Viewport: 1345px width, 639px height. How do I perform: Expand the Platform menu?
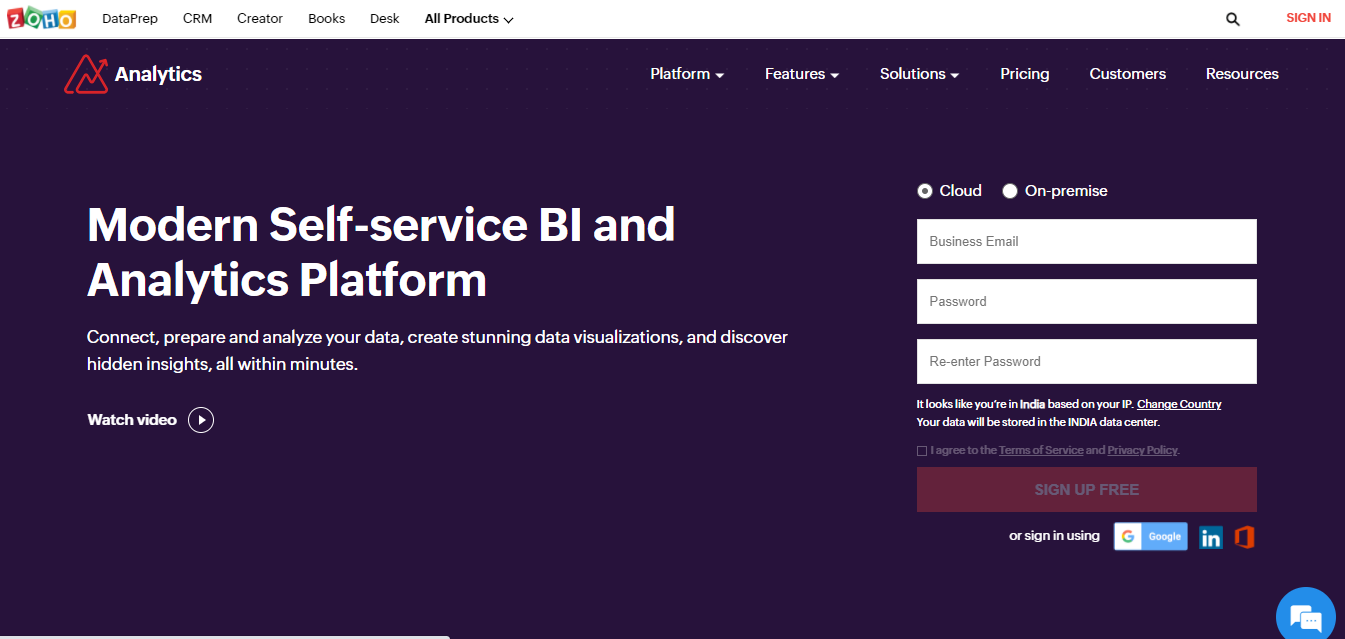click(x=687, y=74)
